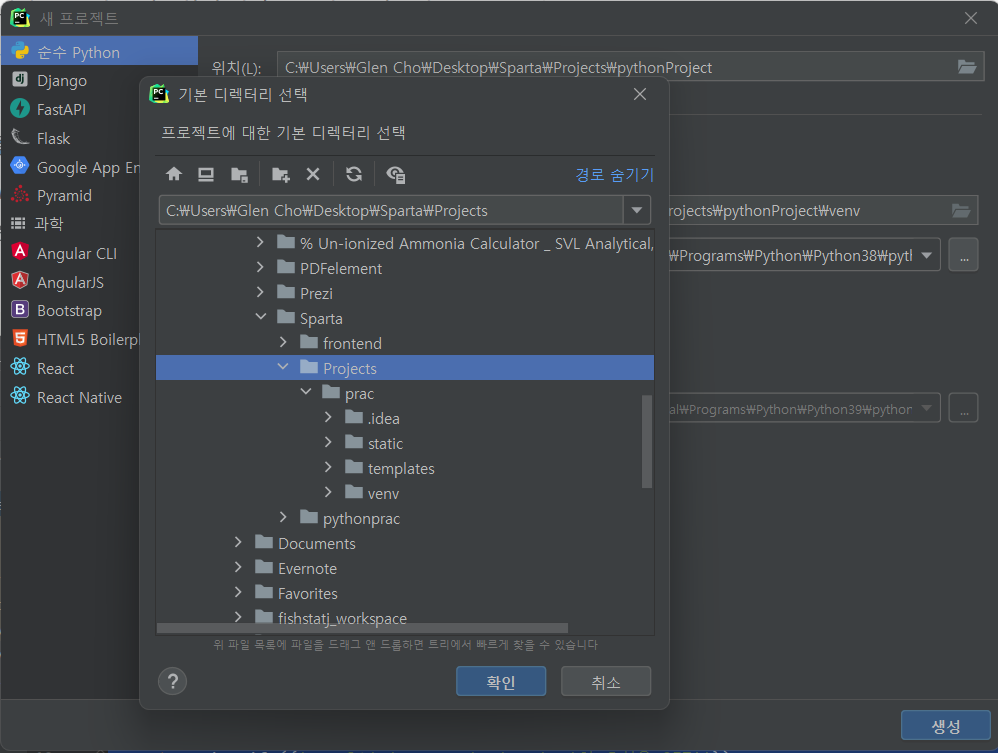Screen dimensions: 998x753
Task: Select Flask project type
Action: 53,138
